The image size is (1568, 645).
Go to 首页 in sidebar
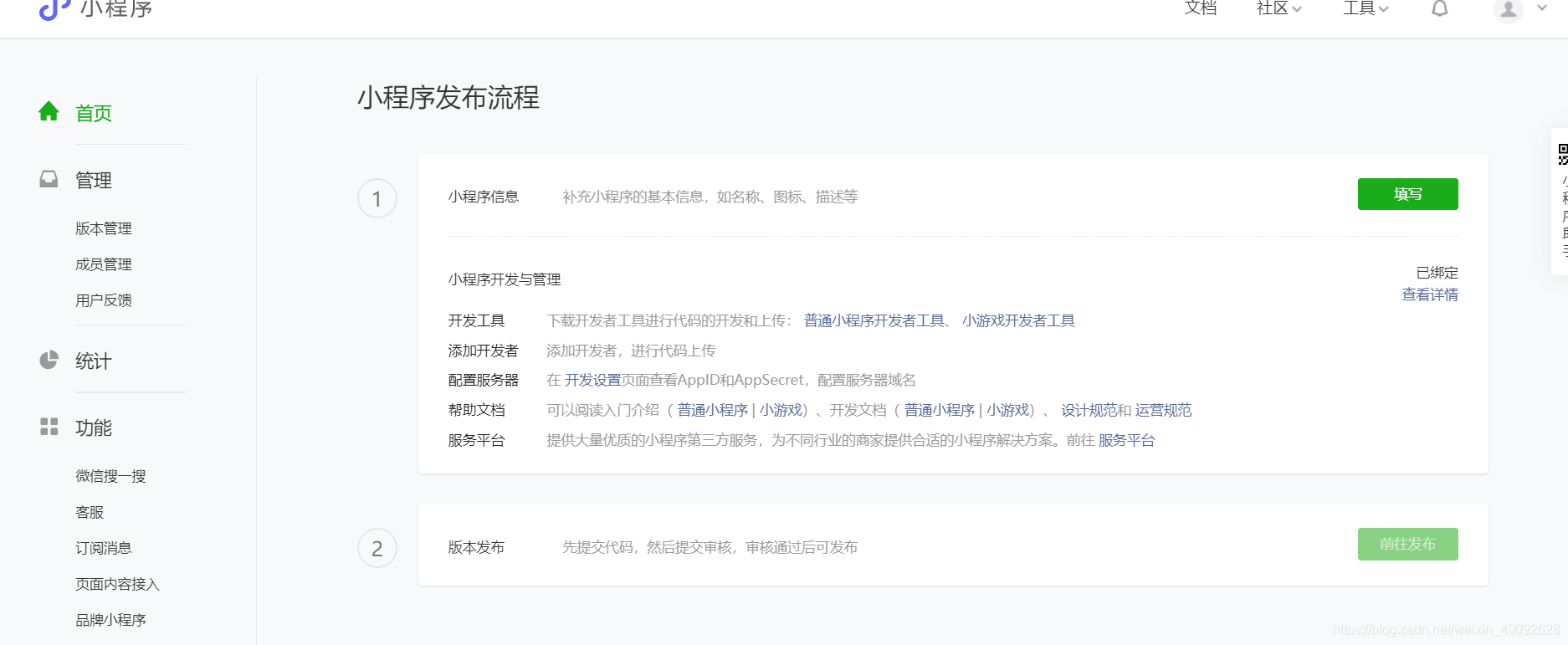pyautogui.click(x=94, y=113)
